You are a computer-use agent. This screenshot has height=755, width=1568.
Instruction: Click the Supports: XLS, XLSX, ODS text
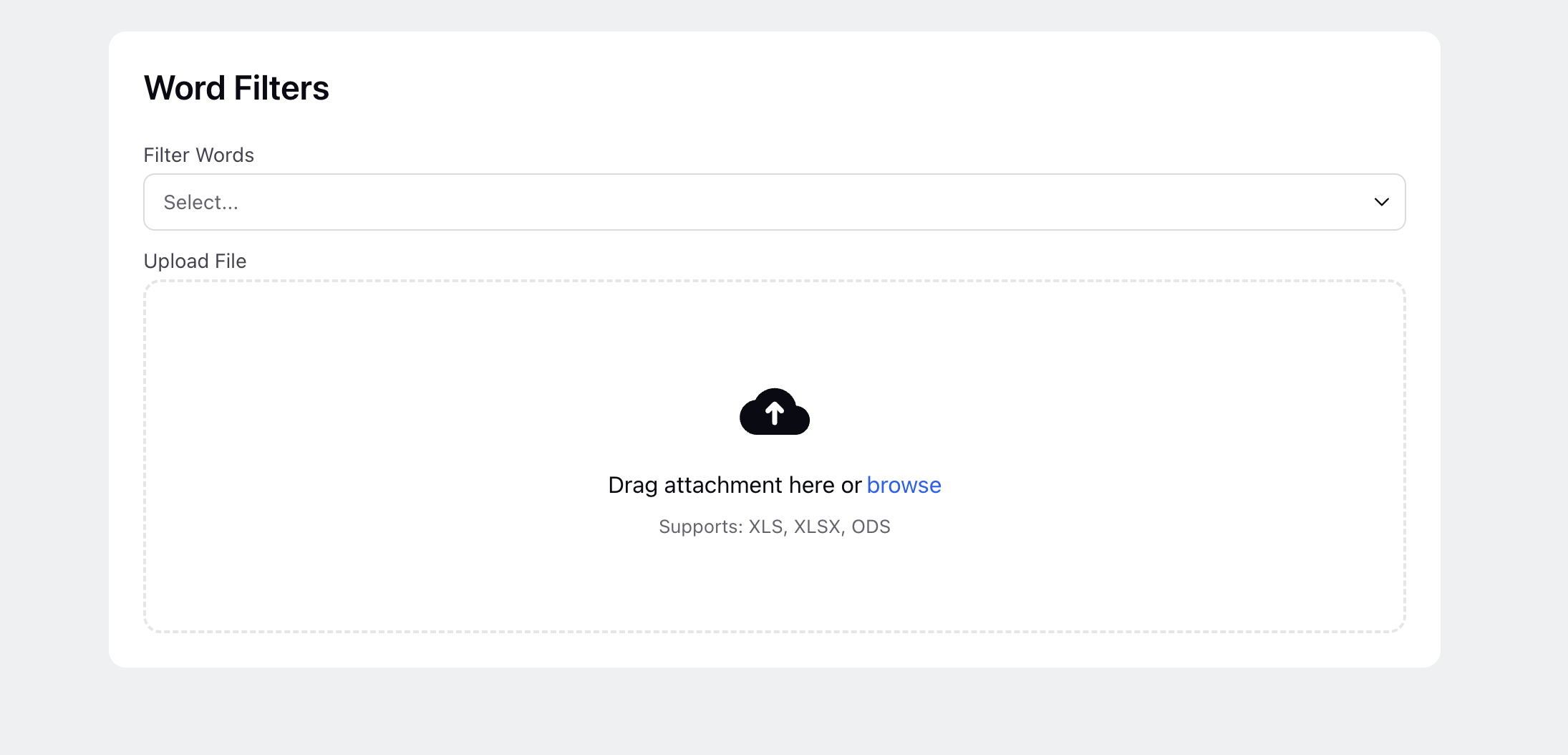coord(775,526)
